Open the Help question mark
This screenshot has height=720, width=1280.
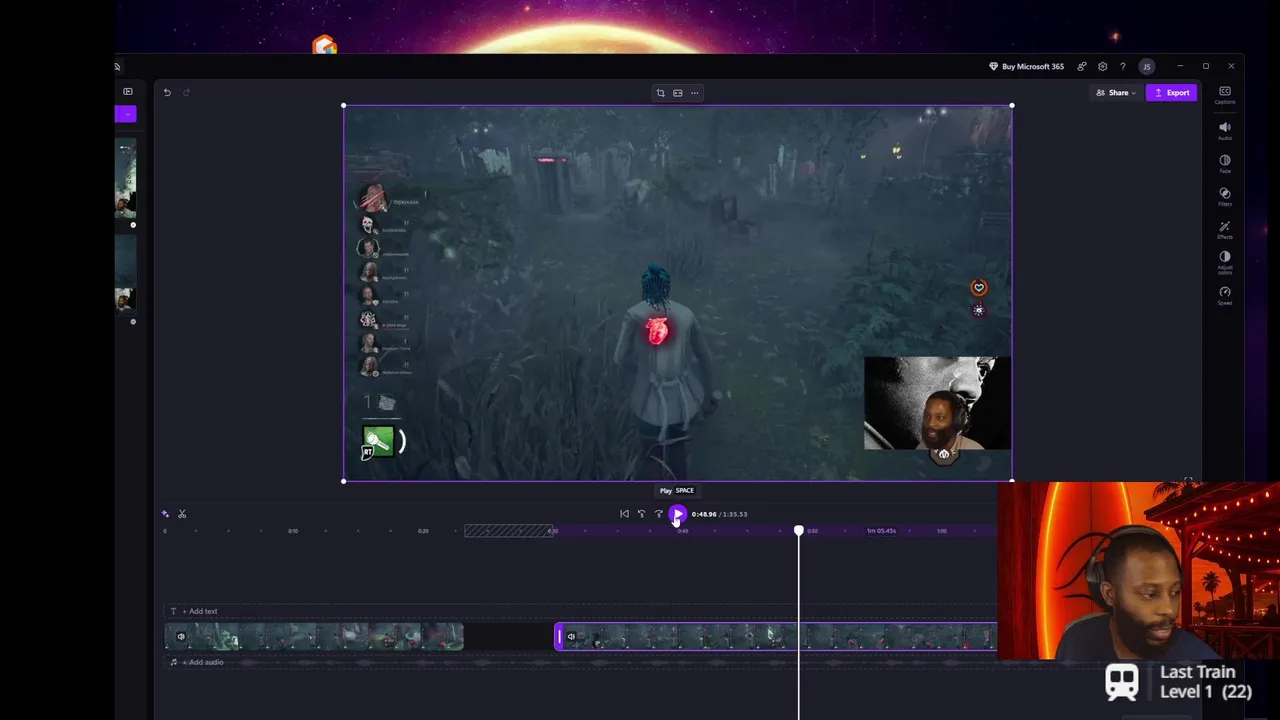tap(1123, 66)
